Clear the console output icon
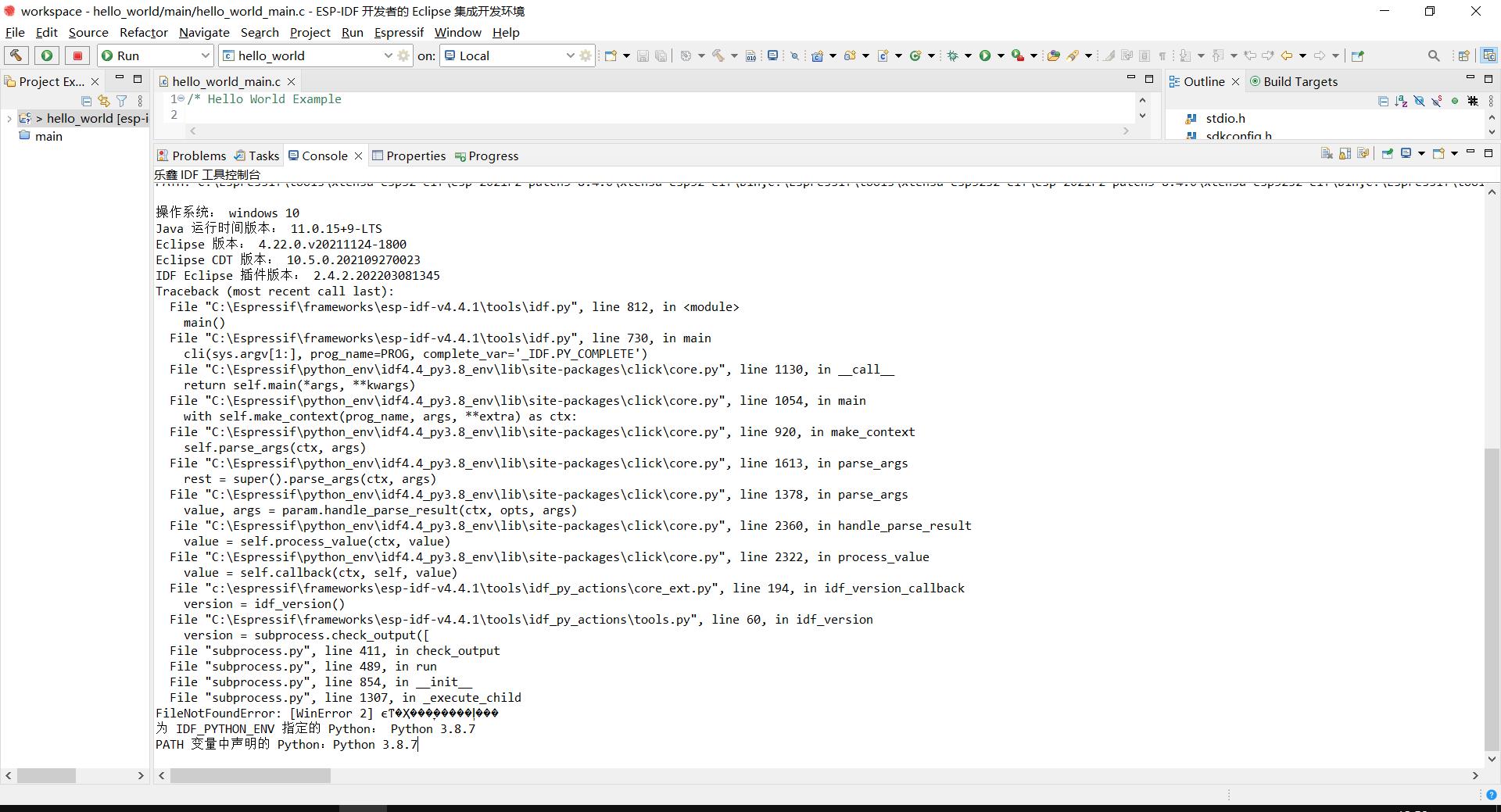Image resolution: width=1501 pixels, height=812 pixels. (x=1326, y=153)
